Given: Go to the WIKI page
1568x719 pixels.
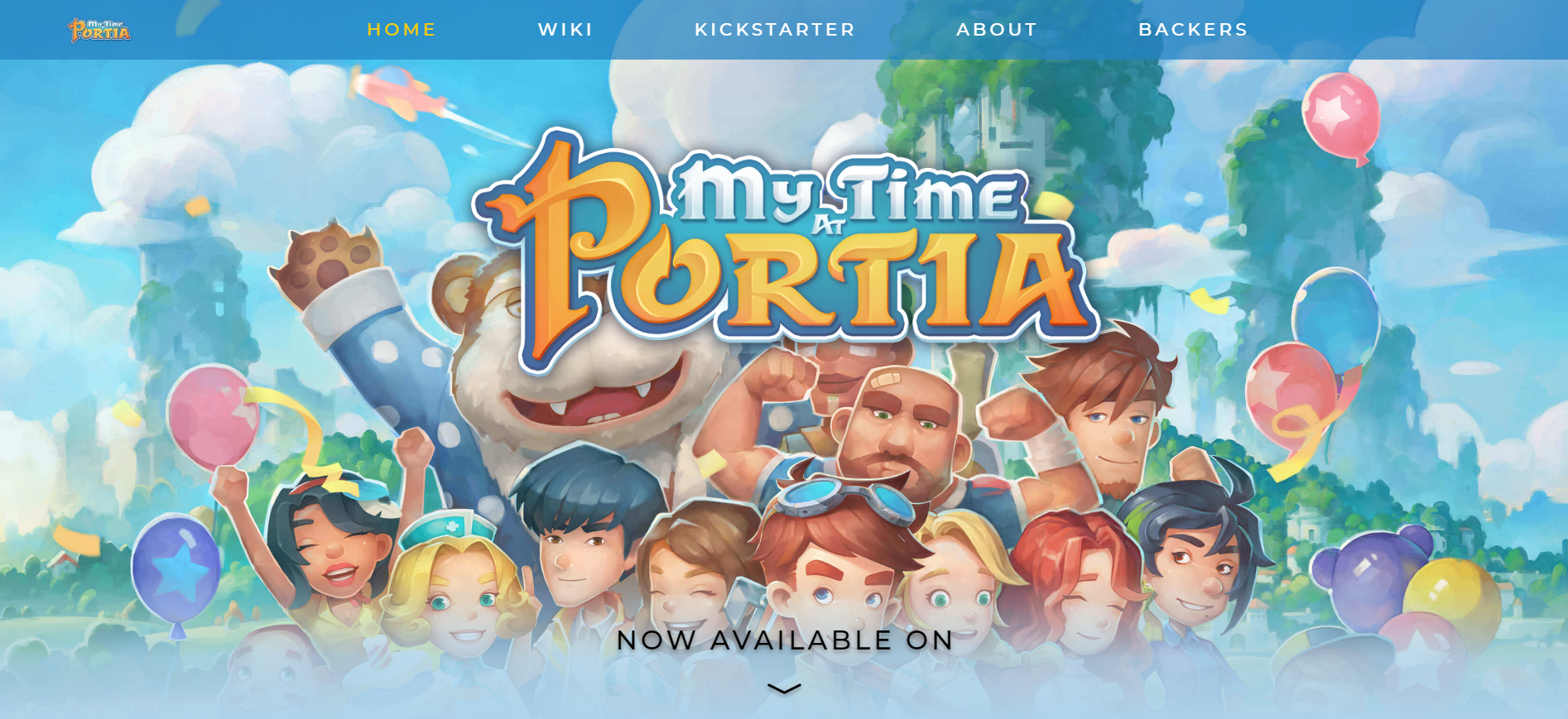Looking at the screenshot, I should tap(565, 30).
